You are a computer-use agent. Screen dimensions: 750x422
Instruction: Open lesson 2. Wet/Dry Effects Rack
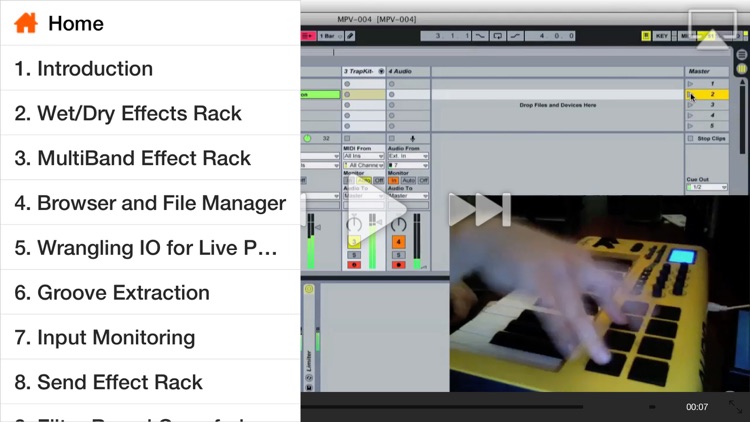tap(150, 113)
